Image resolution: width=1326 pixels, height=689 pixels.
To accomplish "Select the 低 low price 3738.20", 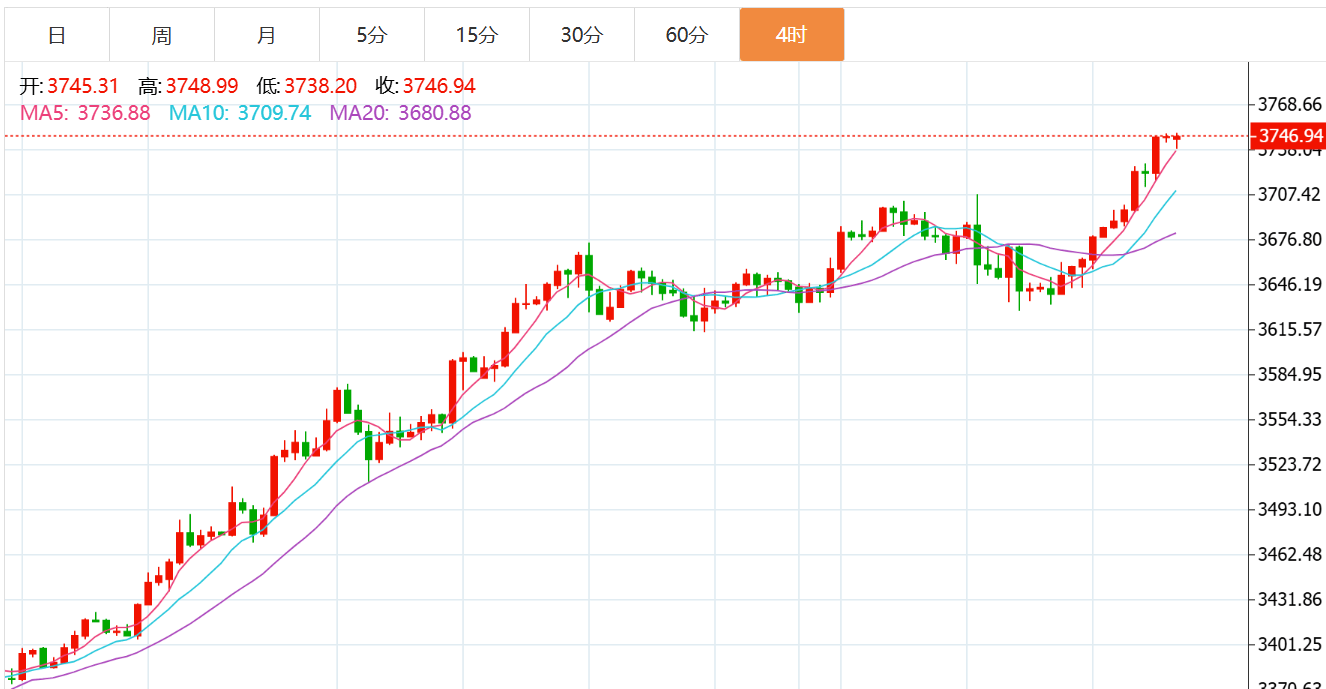I will point(308,86).
